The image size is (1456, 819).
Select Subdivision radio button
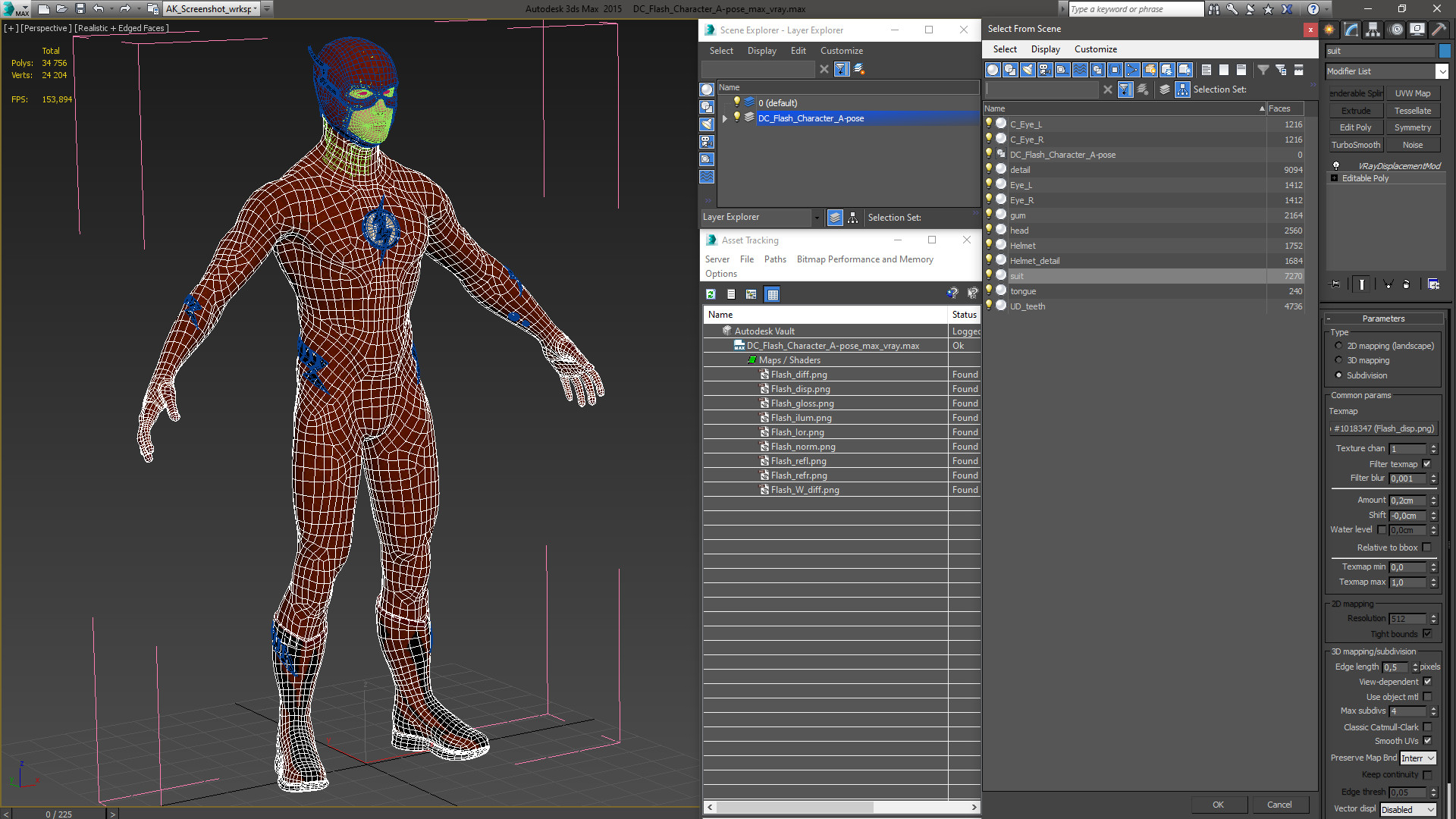pyautogui.click(x=1338, y=375)
